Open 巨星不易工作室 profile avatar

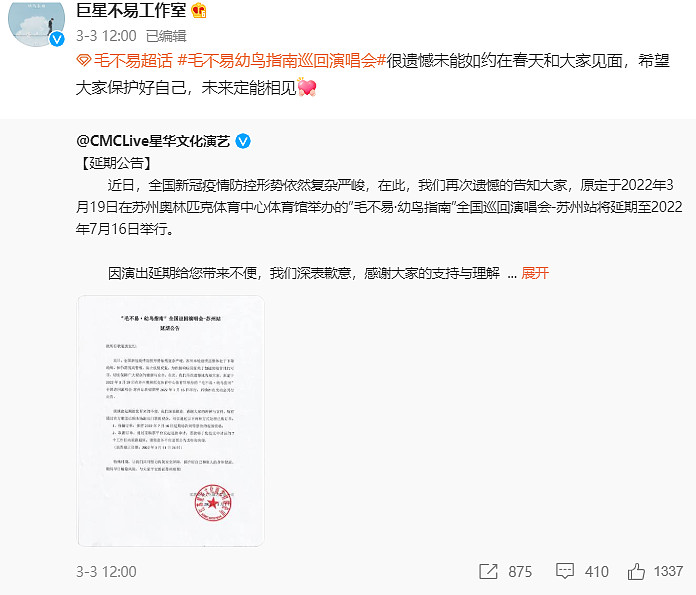tap(36, 22)
